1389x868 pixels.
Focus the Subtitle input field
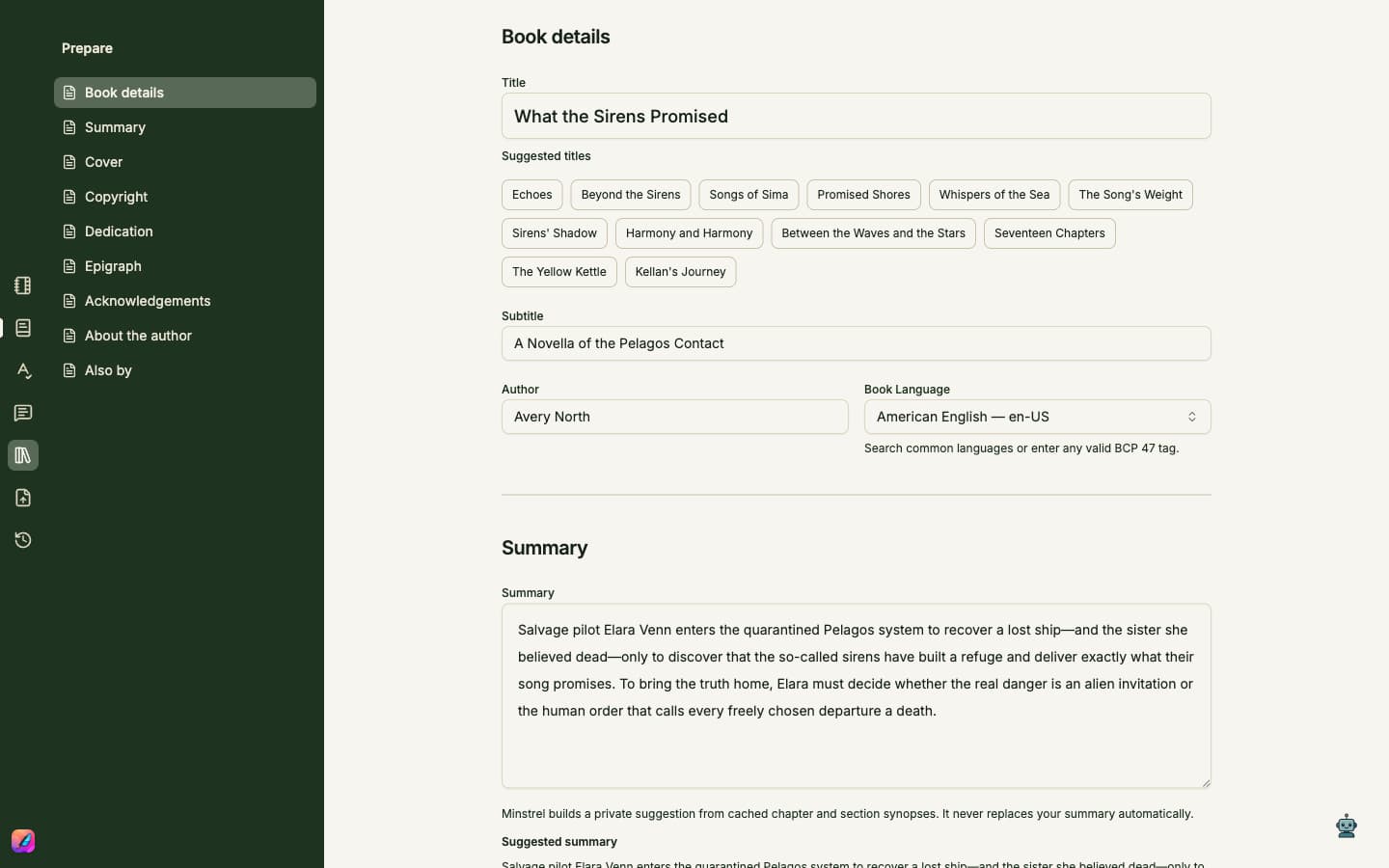coord(857,343)
